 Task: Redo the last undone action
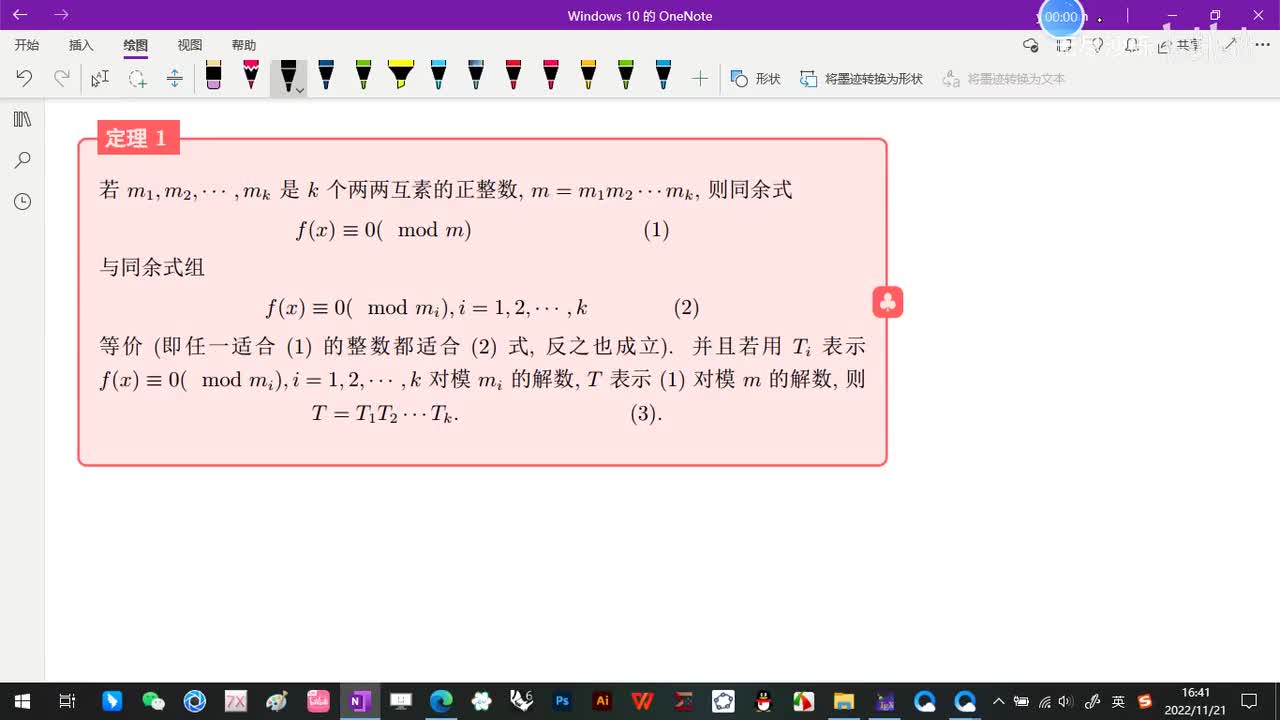click(x=62, y=78)
